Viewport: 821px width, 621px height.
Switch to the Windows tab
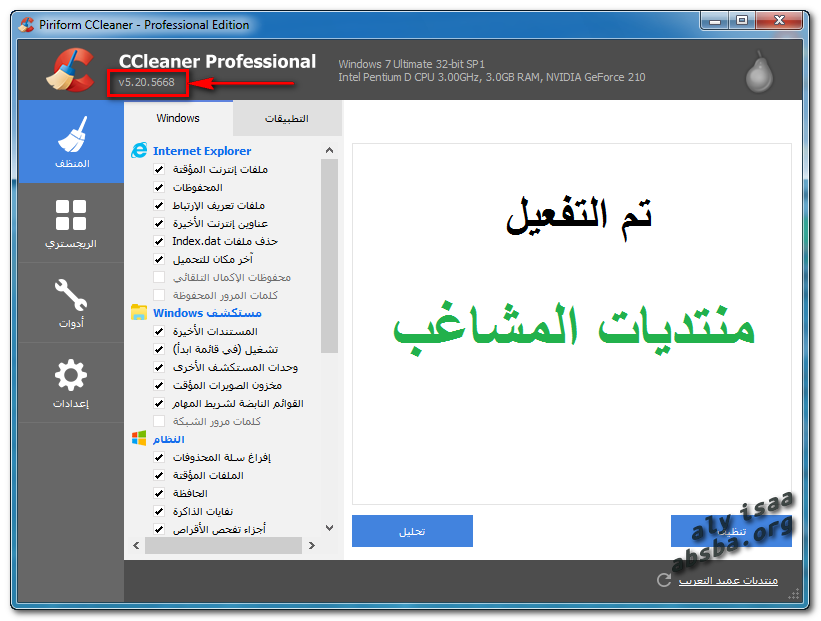pyautogui.click(x=178, y=118)
